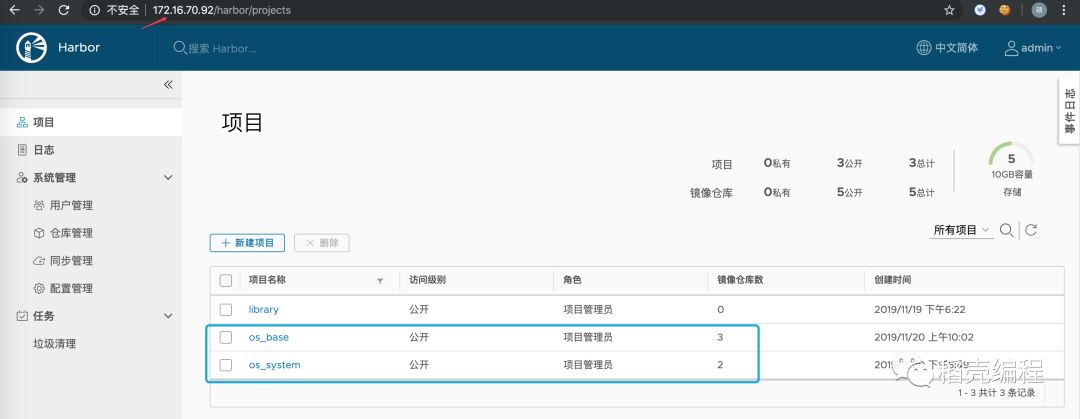Click the 用户管理 users icon

(x=39, y=205)
